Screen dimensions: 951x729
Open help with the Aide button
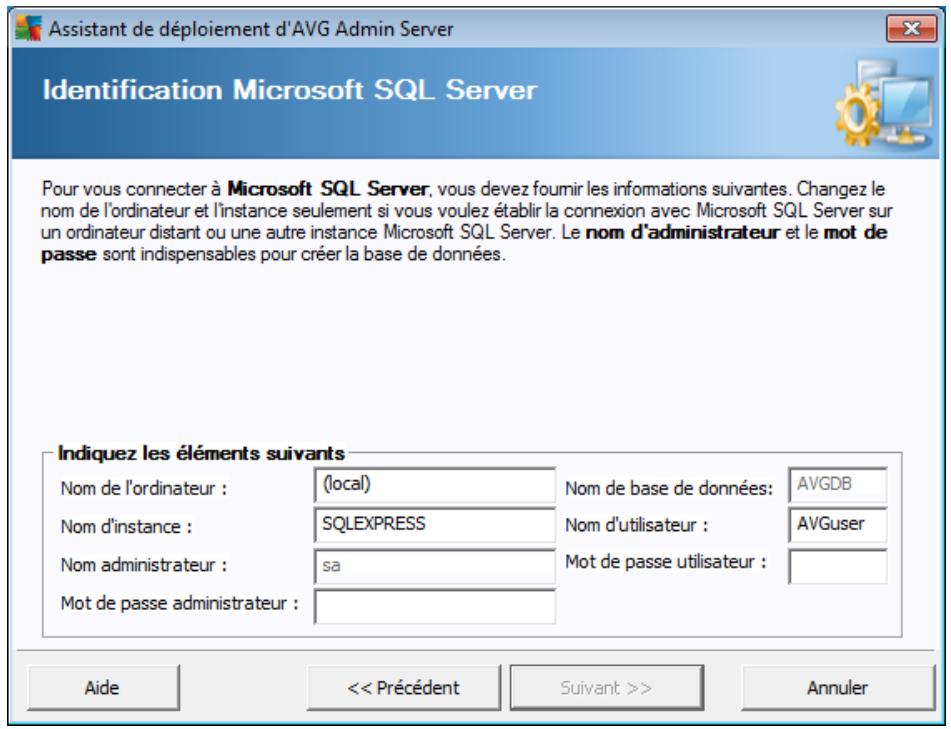tap(103, 688)
